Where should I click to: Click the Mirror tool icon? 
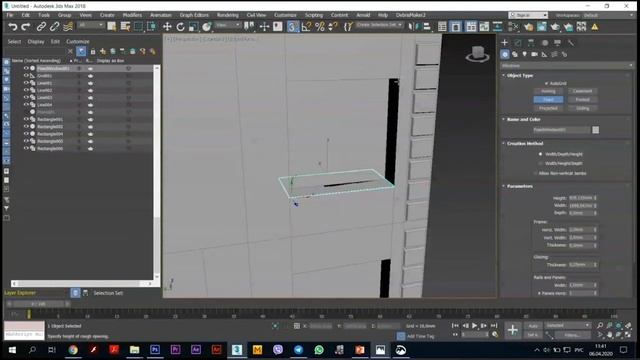(x=413, y=27)
